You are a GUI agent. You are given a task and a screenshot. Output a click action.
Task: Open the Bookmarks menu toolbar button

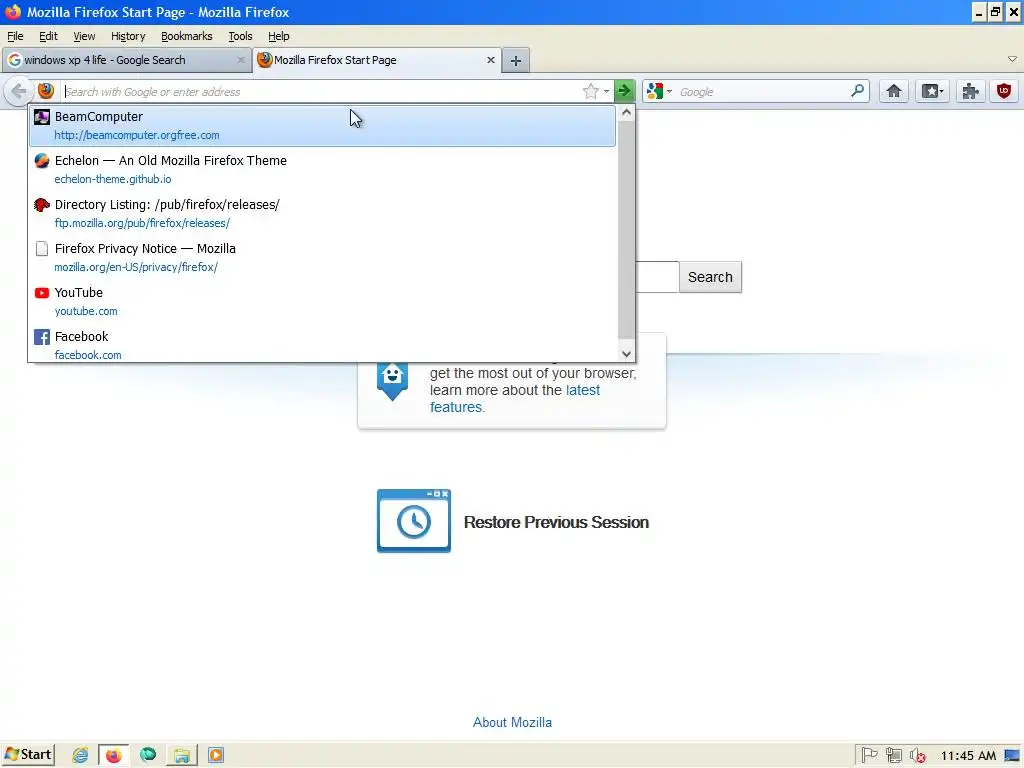[932, 91]
